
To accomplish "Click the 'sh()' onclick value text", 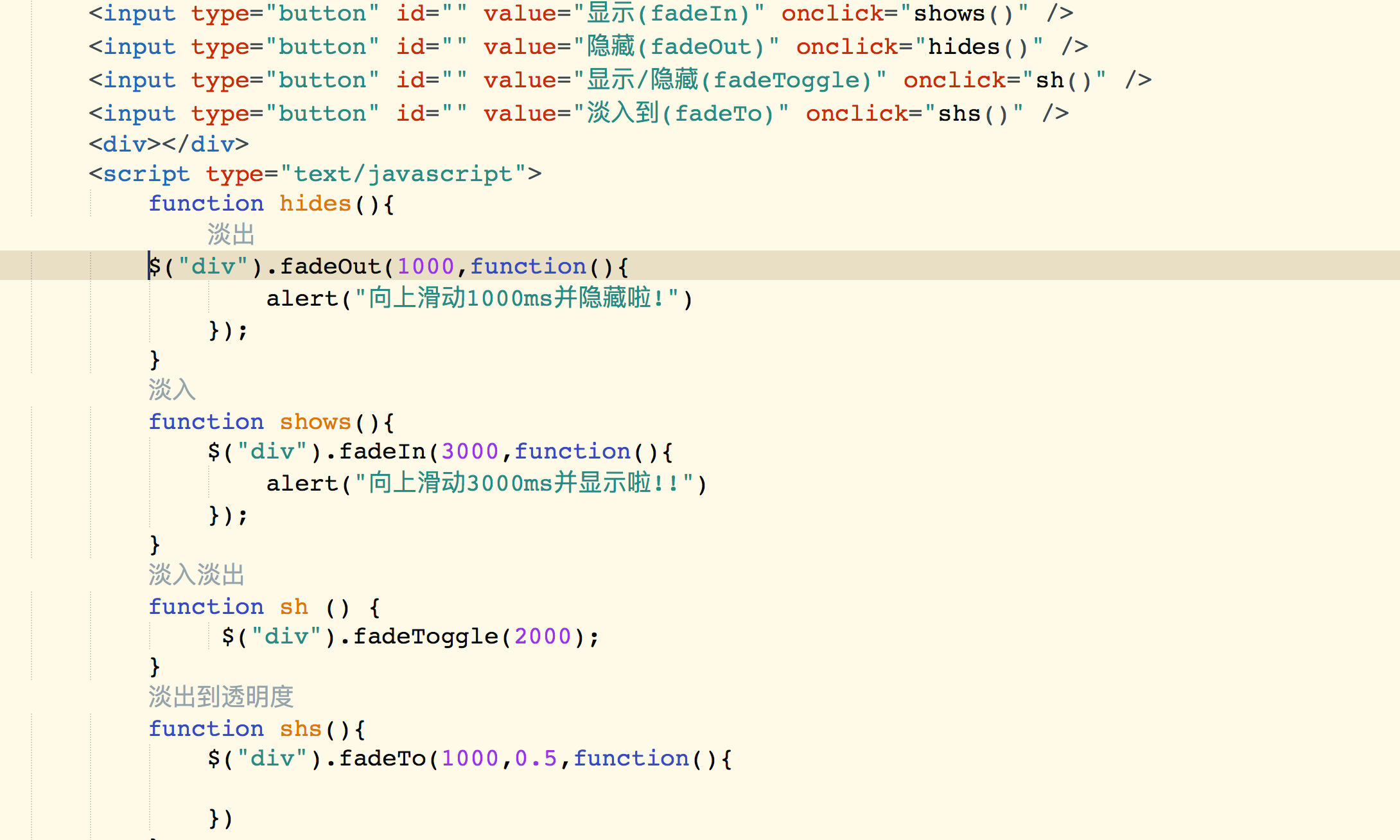I will tap(1063, 80).
